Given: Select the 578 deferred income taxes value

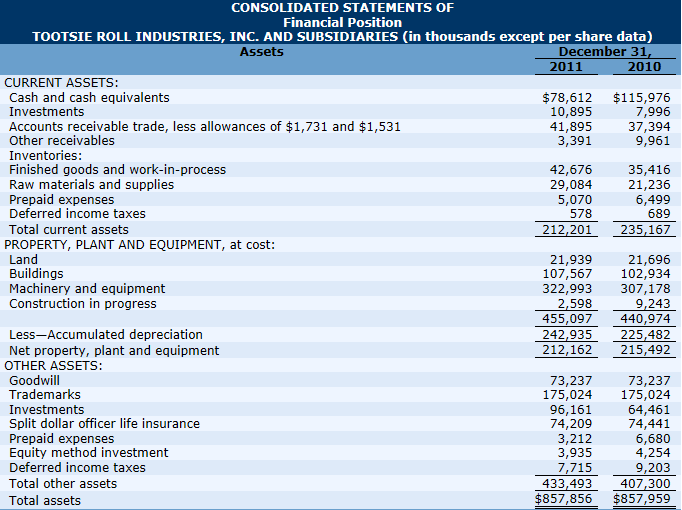Looking at the screenshot, I should click(581, 214).
